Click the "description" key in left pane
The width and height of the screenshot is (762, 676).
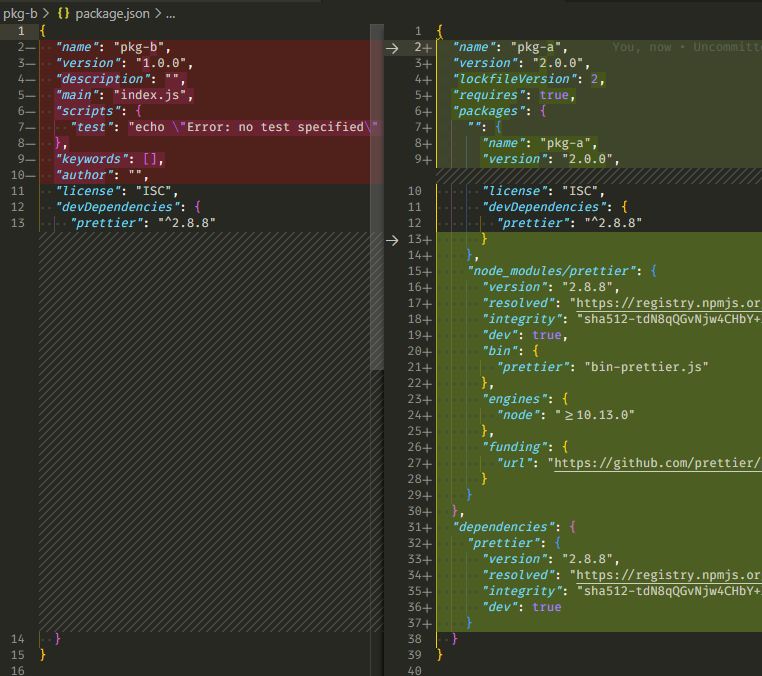pos(103,79)
